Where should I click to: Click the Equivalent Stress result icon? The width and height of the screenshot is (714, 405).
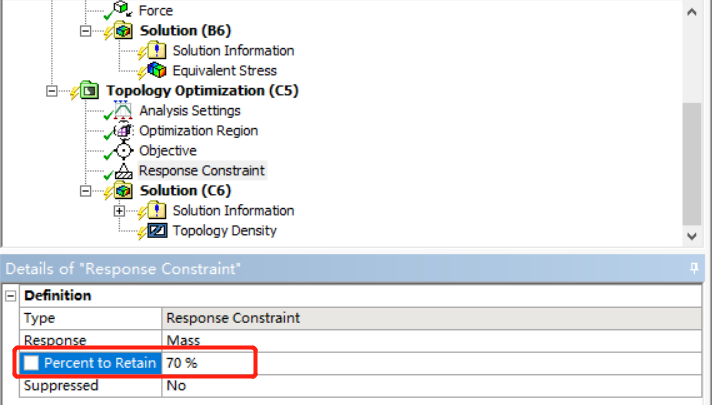coord(156,70)
